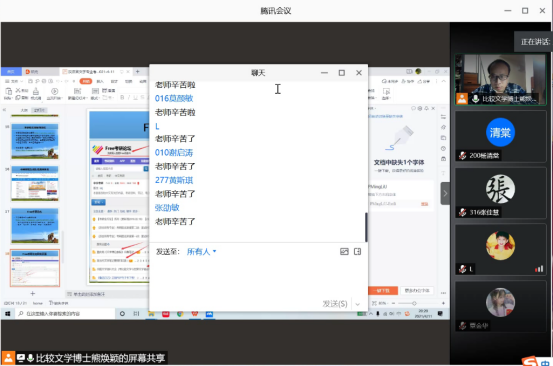Click muted microphone icon beside participant L
553x366 pixels.
click(462, 269)
